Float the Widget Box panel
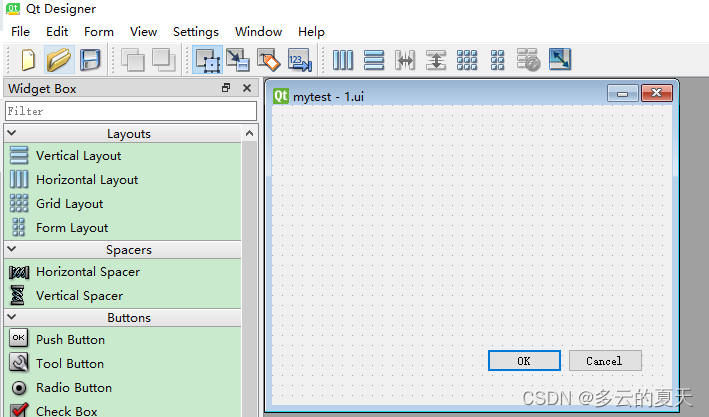The width and height of the screenshot is (709, 417). coord(226,88)
